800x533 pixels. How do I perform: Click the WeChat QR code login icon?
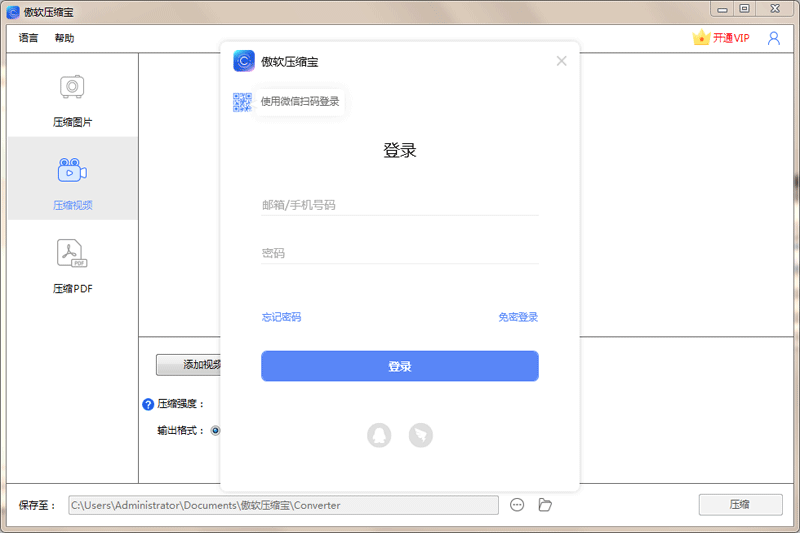[x=242, y=101]
